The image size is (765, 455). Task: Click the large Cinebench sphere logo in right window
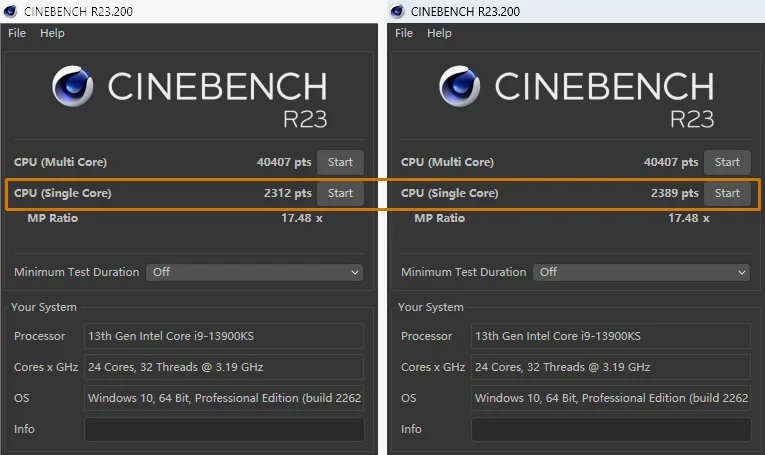tap(460, 86)
